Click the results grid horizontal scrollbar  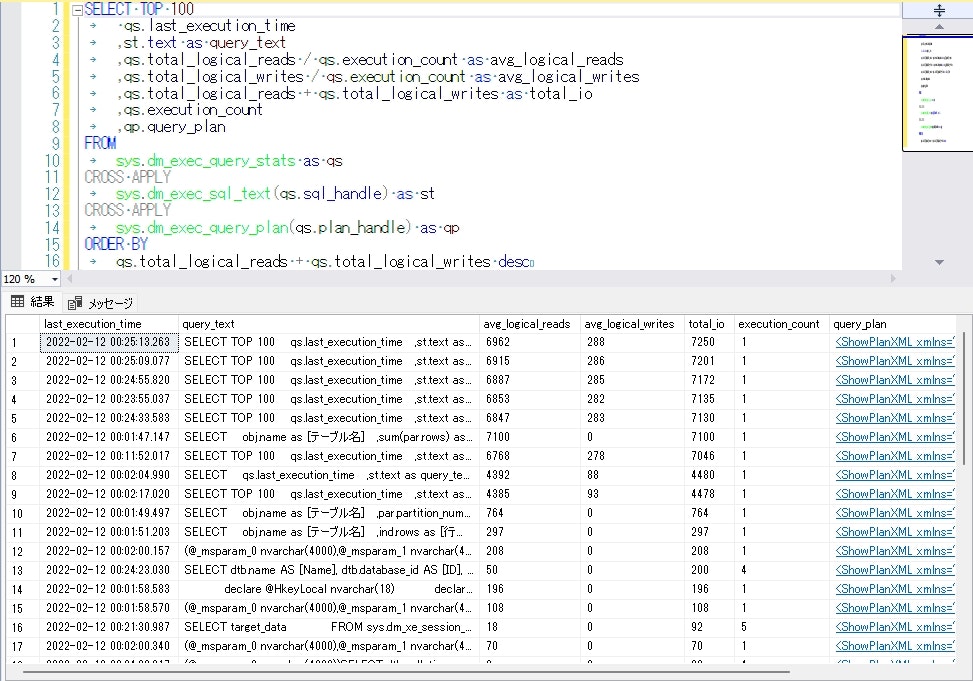pyautogui.click(x=406, y=671)
